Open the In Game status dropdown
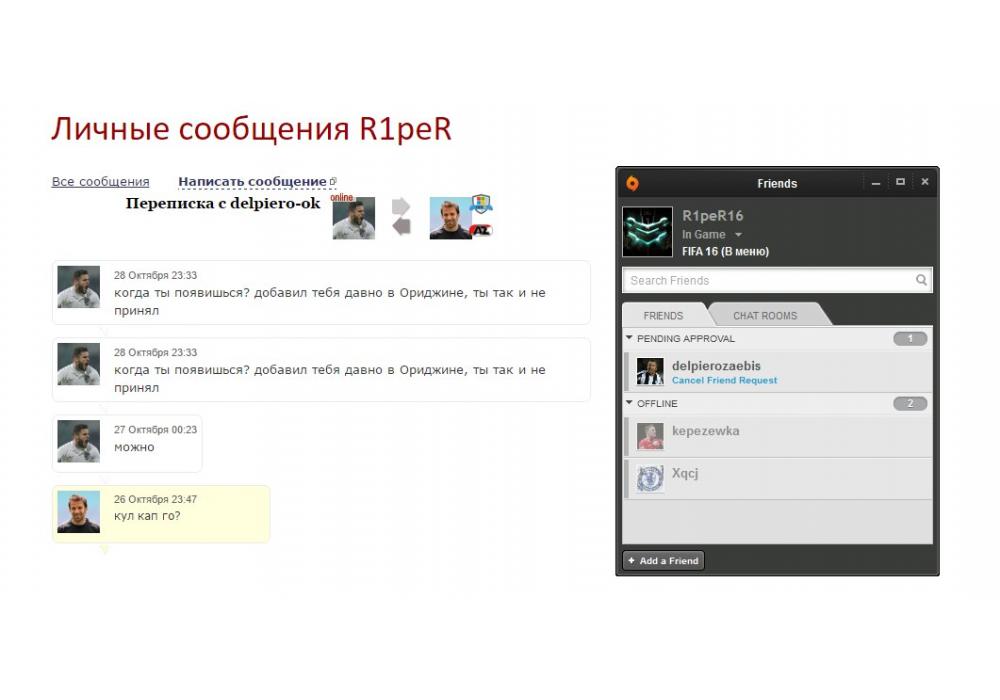 click(738, 235)
